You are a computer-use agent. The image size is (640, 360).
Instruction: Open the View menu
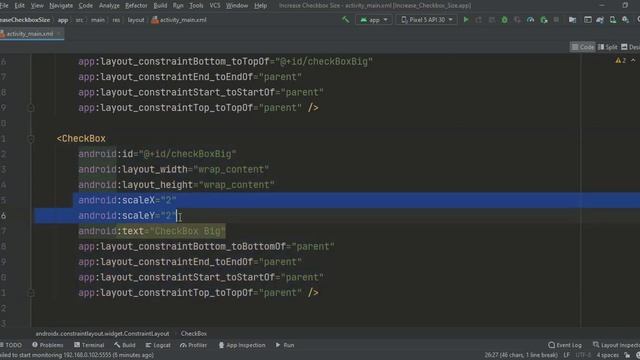pyautogui.click(x=37, y=6)
